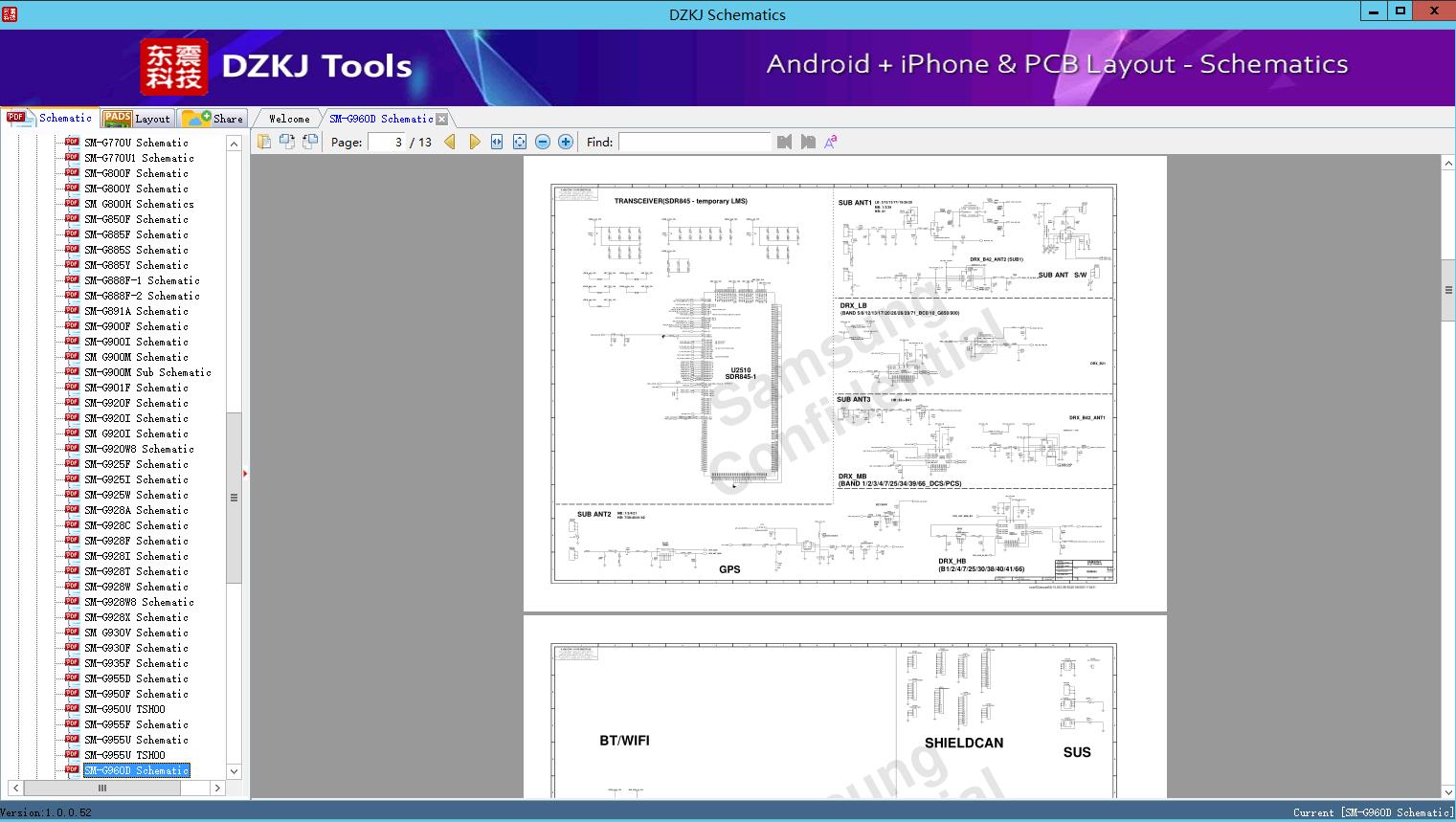
Task: Zoom in on the schematic
Action: pyautogui.click(x=566, y=142)
